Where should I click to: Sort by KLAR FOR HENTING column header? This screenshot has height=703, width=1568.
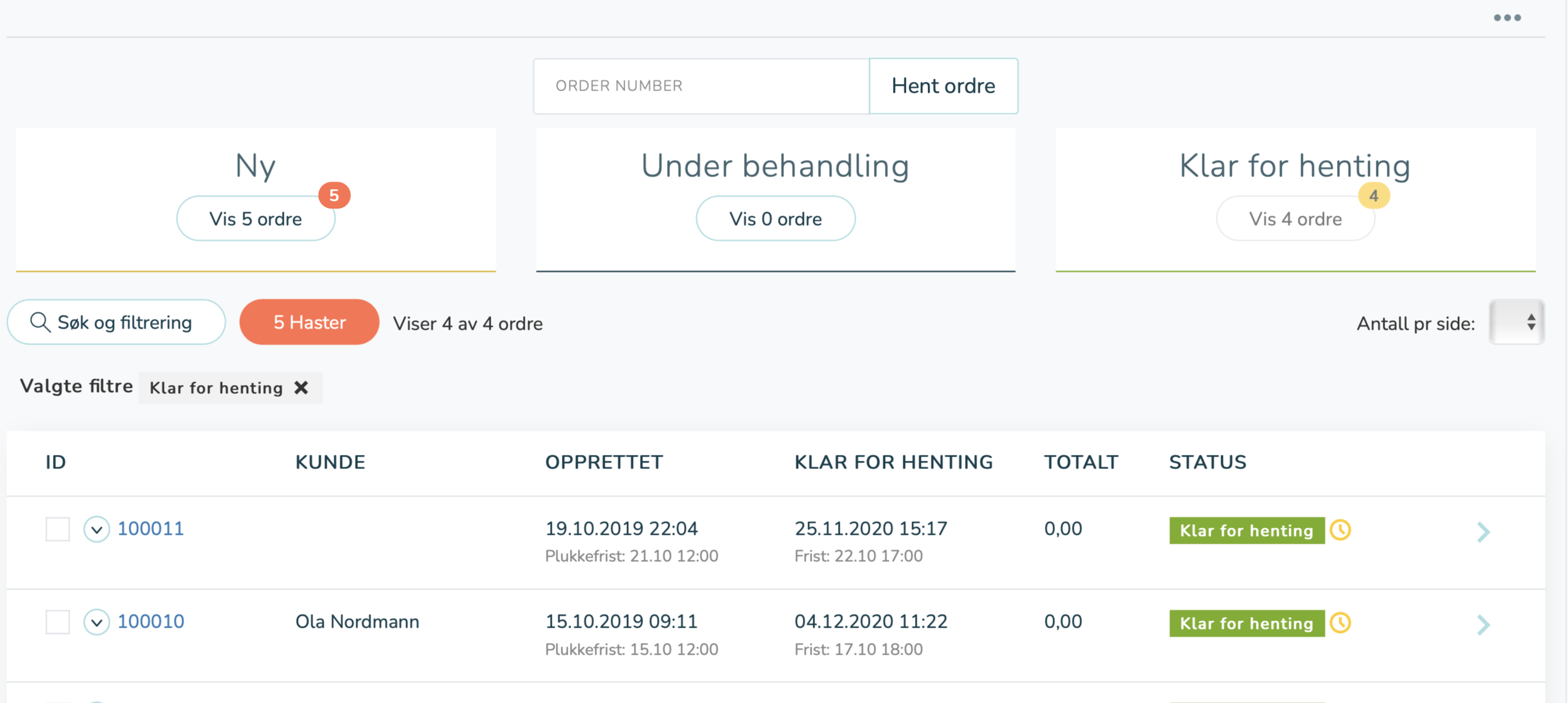point(893,463)
